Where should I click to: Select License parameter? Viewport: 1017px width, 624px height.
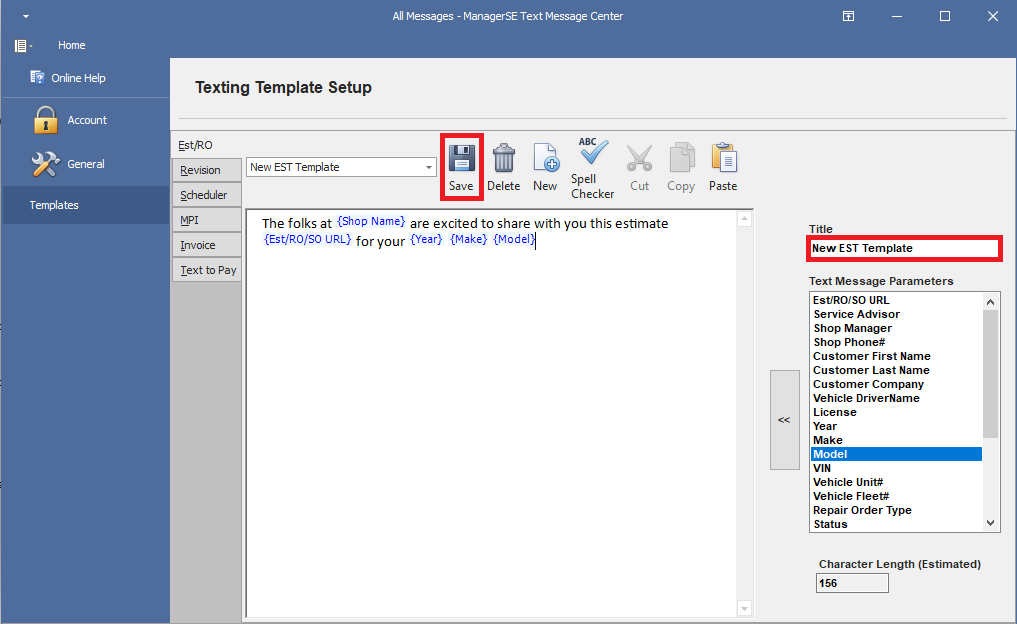click(896, 413)
